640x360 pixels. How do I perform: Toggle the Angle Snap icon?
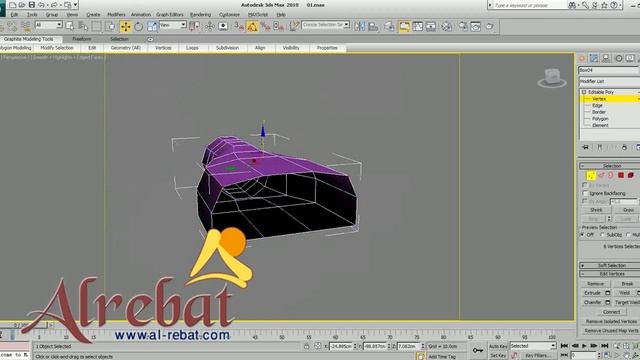pos(252,27)
